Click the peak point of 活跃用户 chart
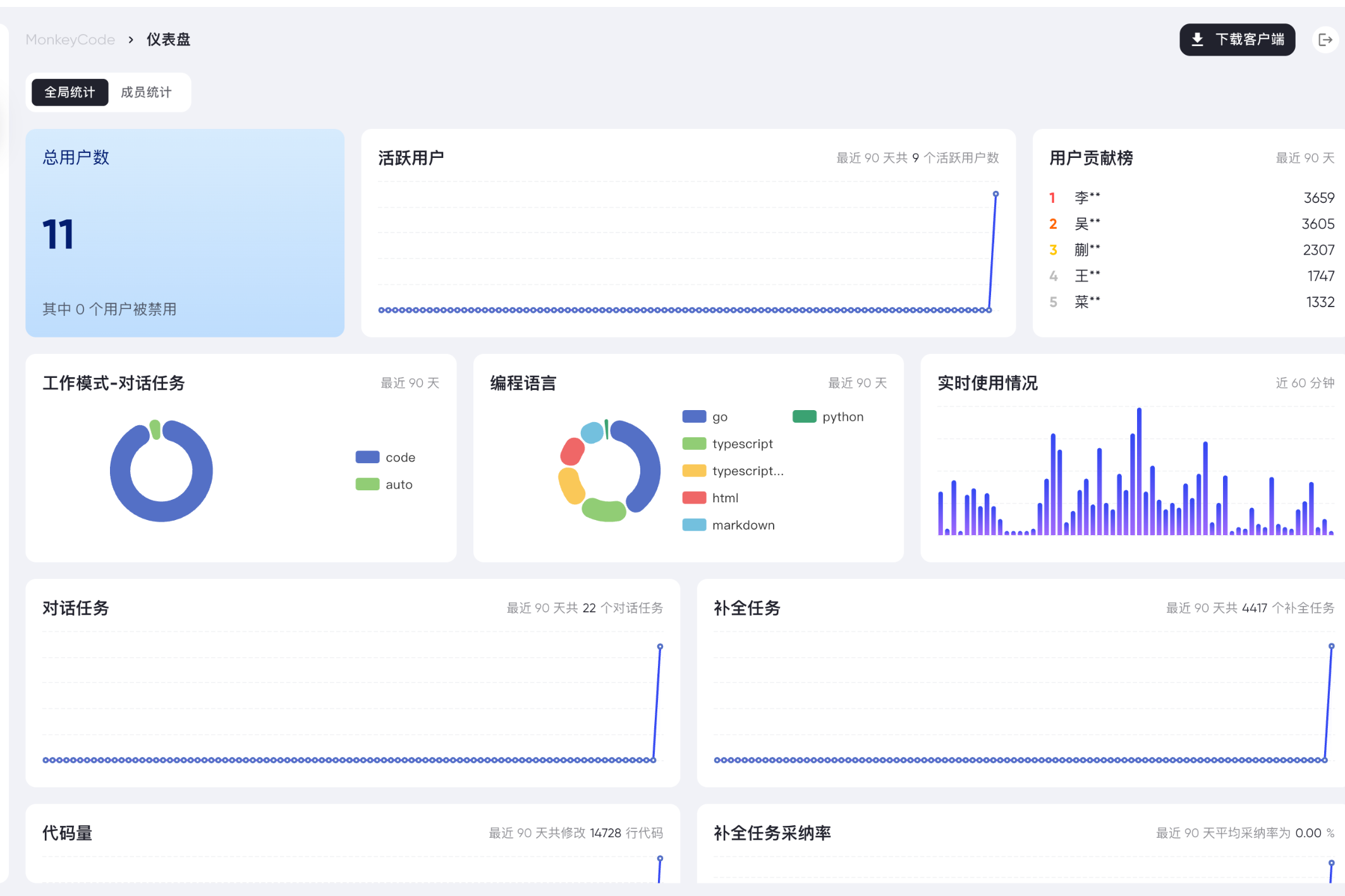This screenshot has width=1345, height=896. [x=995, y=194]
